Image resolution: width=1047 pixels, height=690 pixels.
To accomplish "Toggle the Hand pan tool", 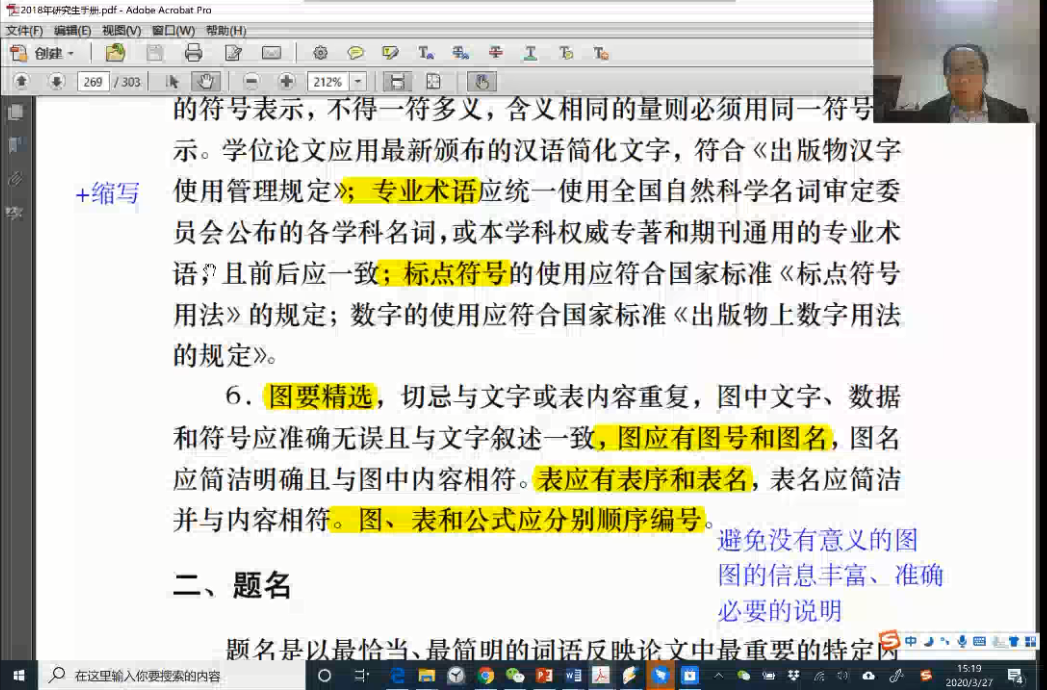I will pos(205,82).
